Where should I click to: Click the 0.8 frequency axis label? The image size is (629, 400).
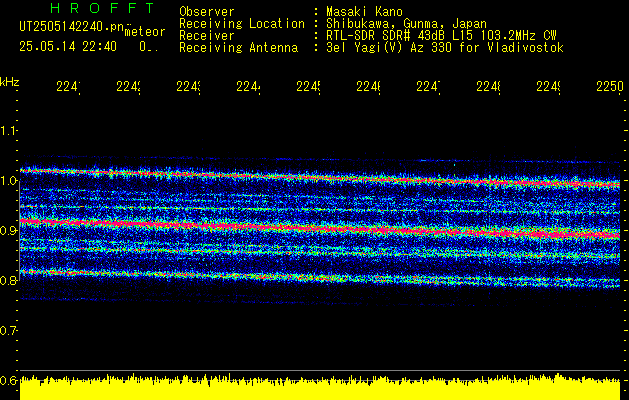click(x=9, y=280)
